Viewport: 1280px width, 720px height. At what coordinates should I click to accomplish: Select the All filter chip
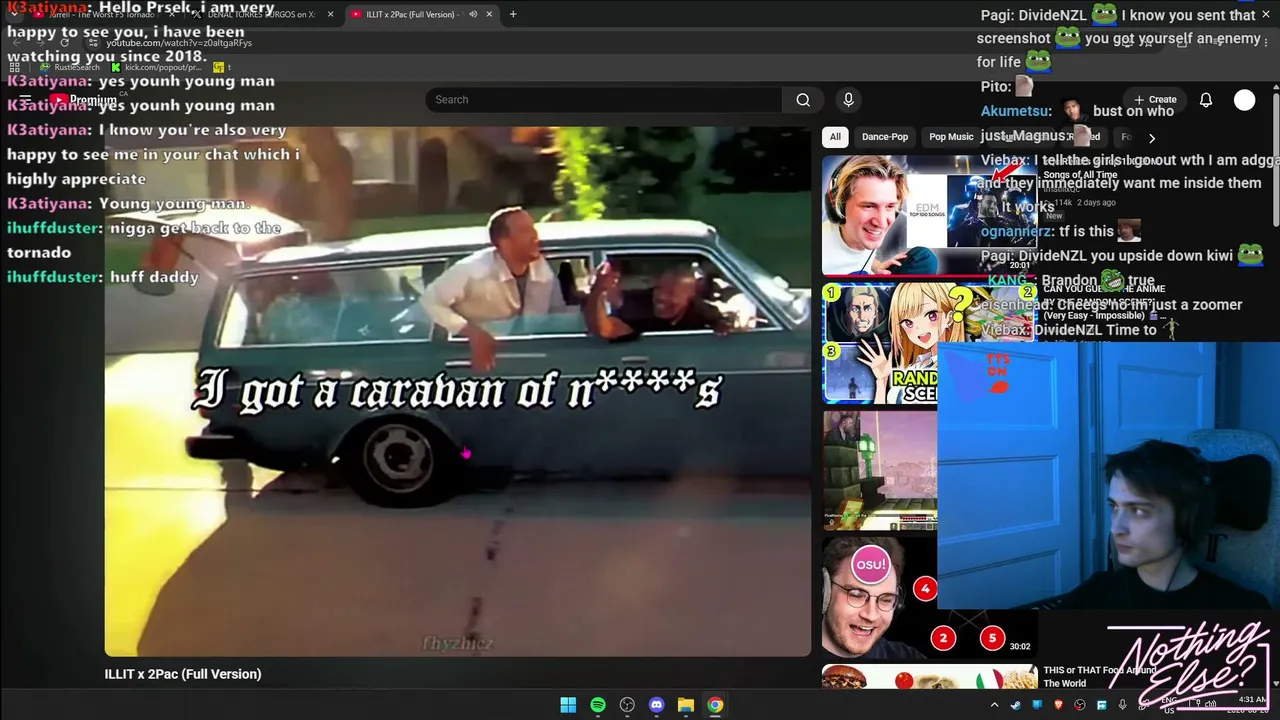(835, 137)
